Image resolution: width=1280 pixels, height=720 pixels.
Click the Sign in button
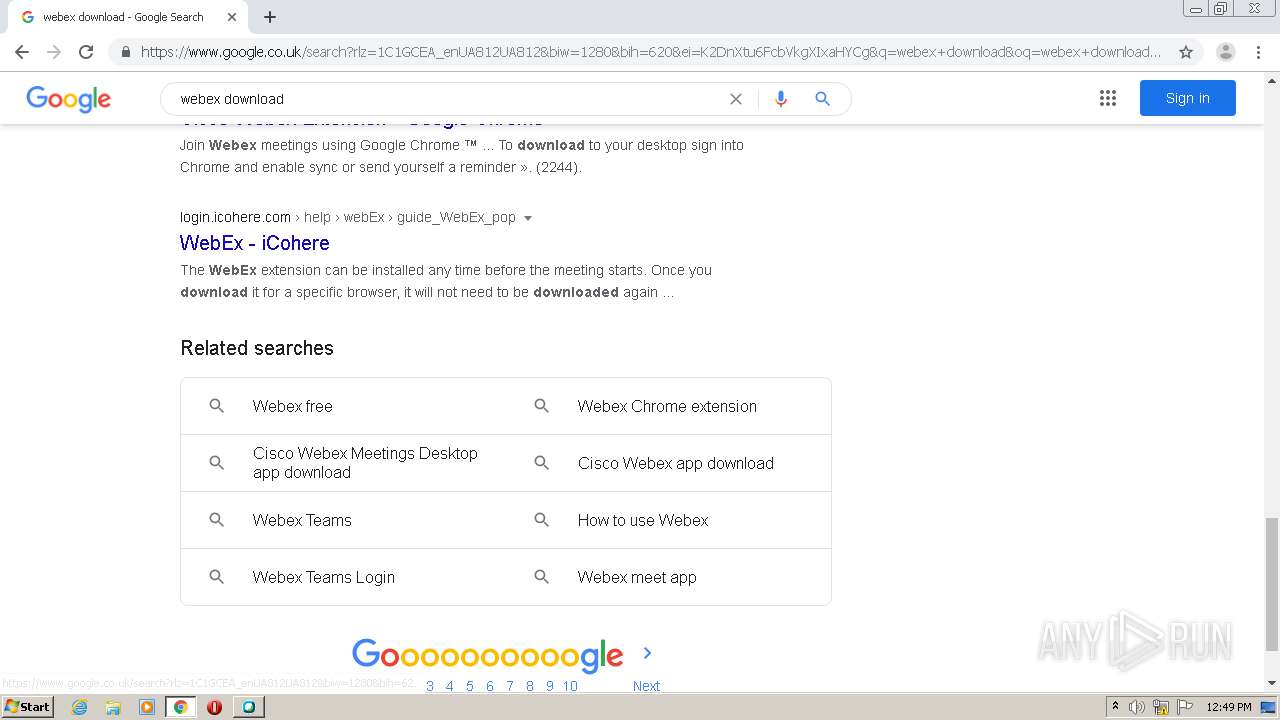click(x=1187, y=98)
